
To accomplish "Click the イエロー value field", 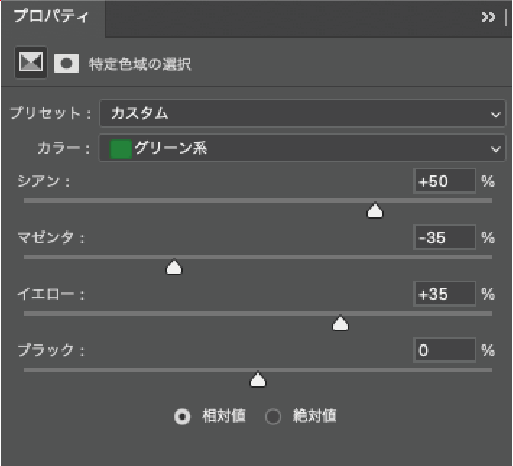I will pos(444,294).
